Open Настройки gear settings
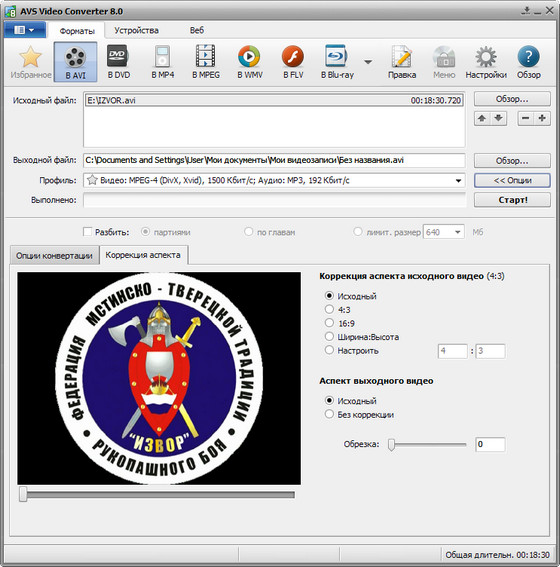Image resolution: width=560 pixels, height=567 pixels. pos(486,62)
